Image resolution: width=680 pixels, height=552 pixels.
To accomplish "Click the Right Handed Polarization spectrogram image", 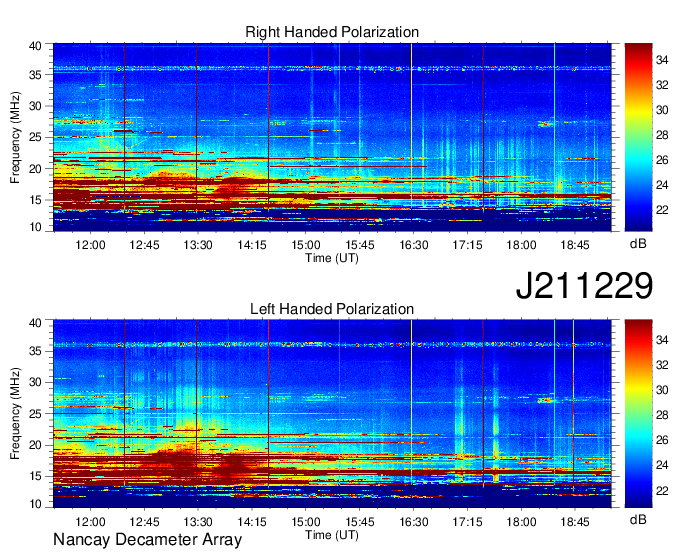I will coord(332,137).
